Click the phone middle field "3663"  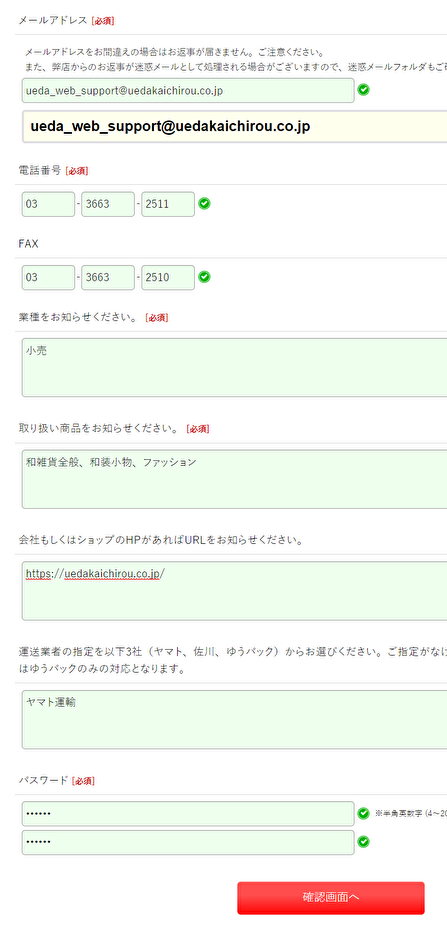coord(108,204)
